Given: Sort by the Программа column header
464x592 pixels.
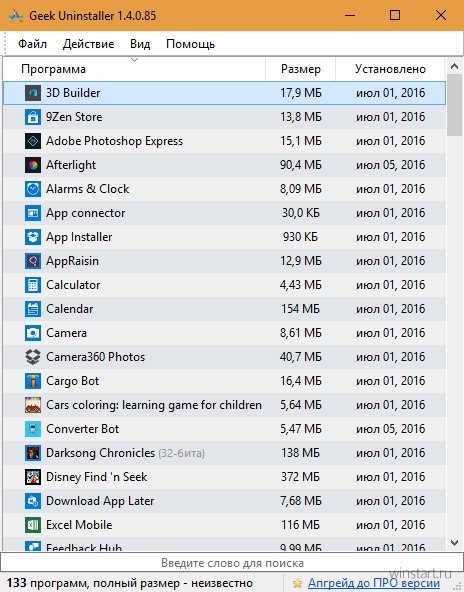Looking at the screenshot, I should tap(134, 69).
